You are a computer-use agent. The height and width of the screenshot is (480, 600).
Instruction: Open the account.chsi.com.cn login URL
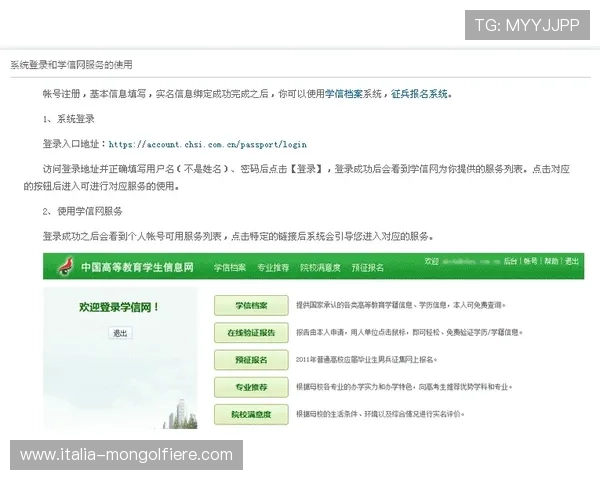tap(208, 144)
